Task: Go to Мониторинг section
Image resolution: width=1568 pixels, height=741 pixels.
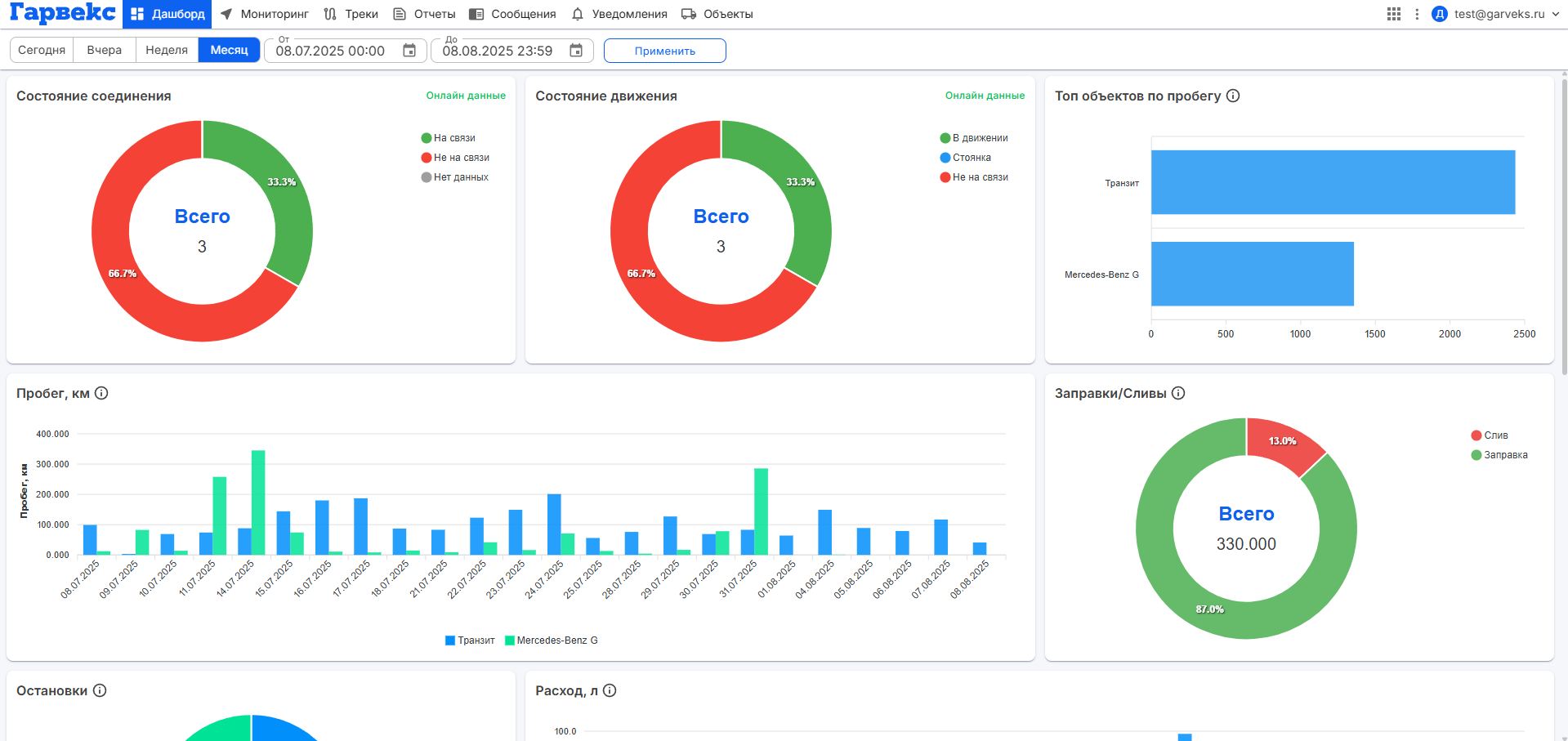Action: click(265, 14)
